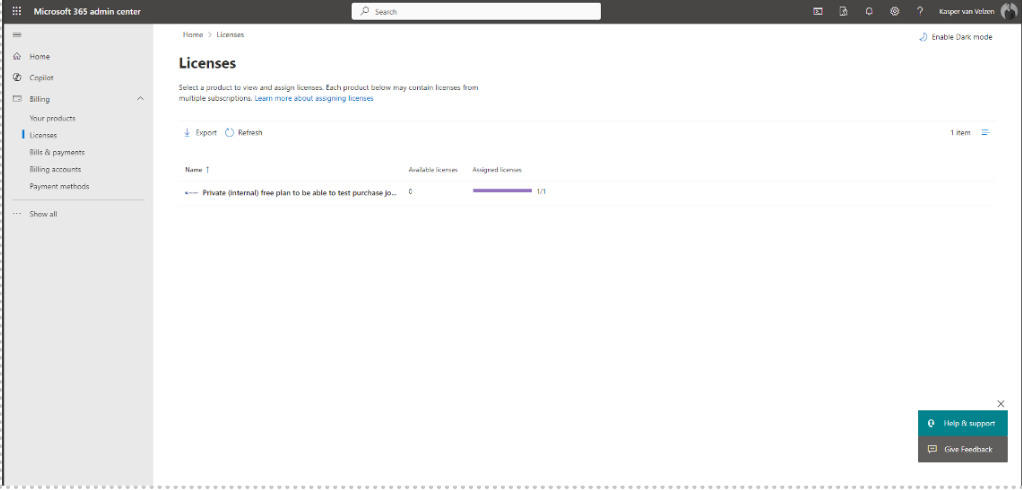The image size is (1022, 490).
Task: Expand Show all navigation items
Action: click(x=43, y=214)
